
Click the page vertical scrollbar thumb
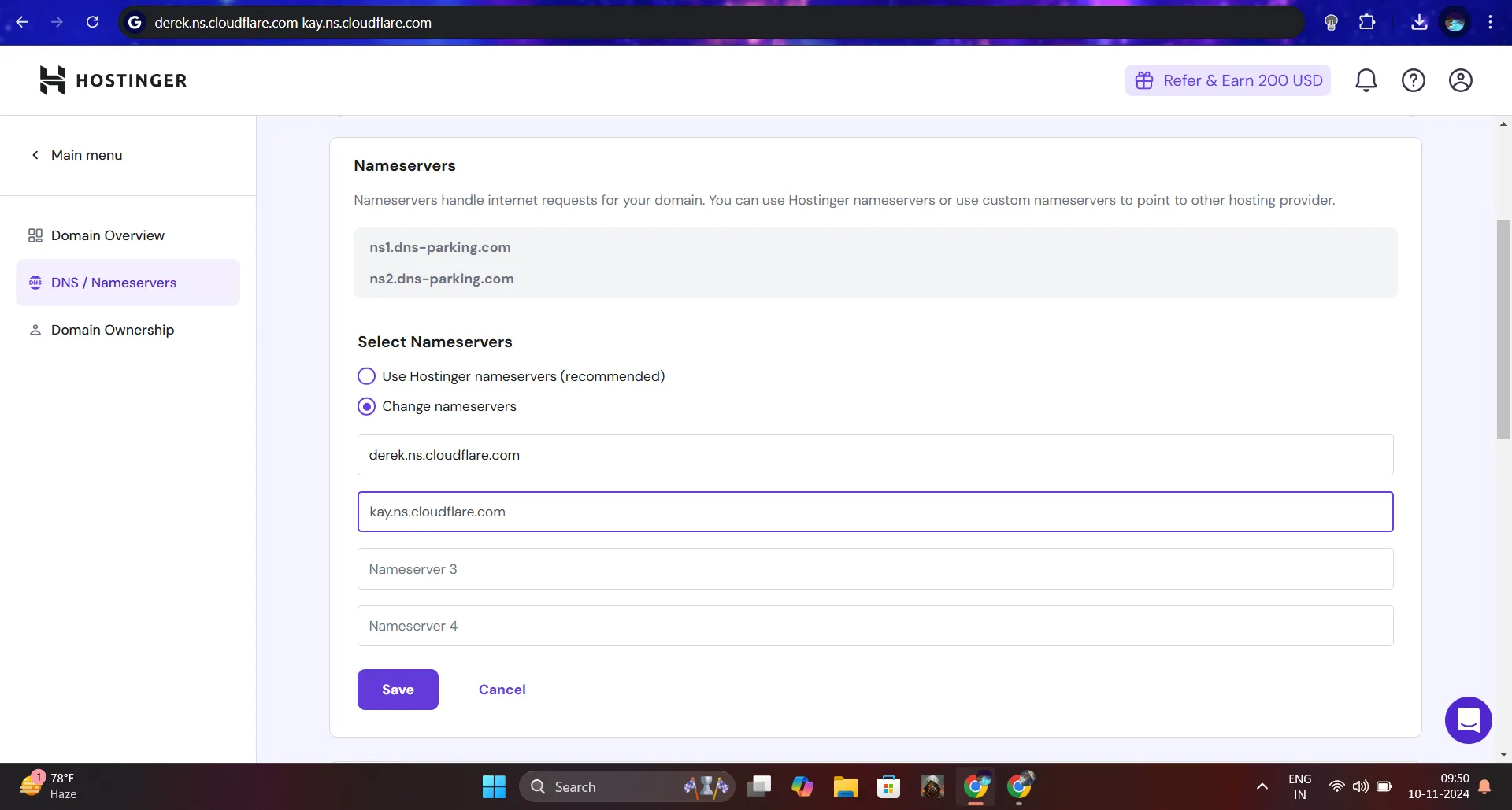tap(1503, 328)
